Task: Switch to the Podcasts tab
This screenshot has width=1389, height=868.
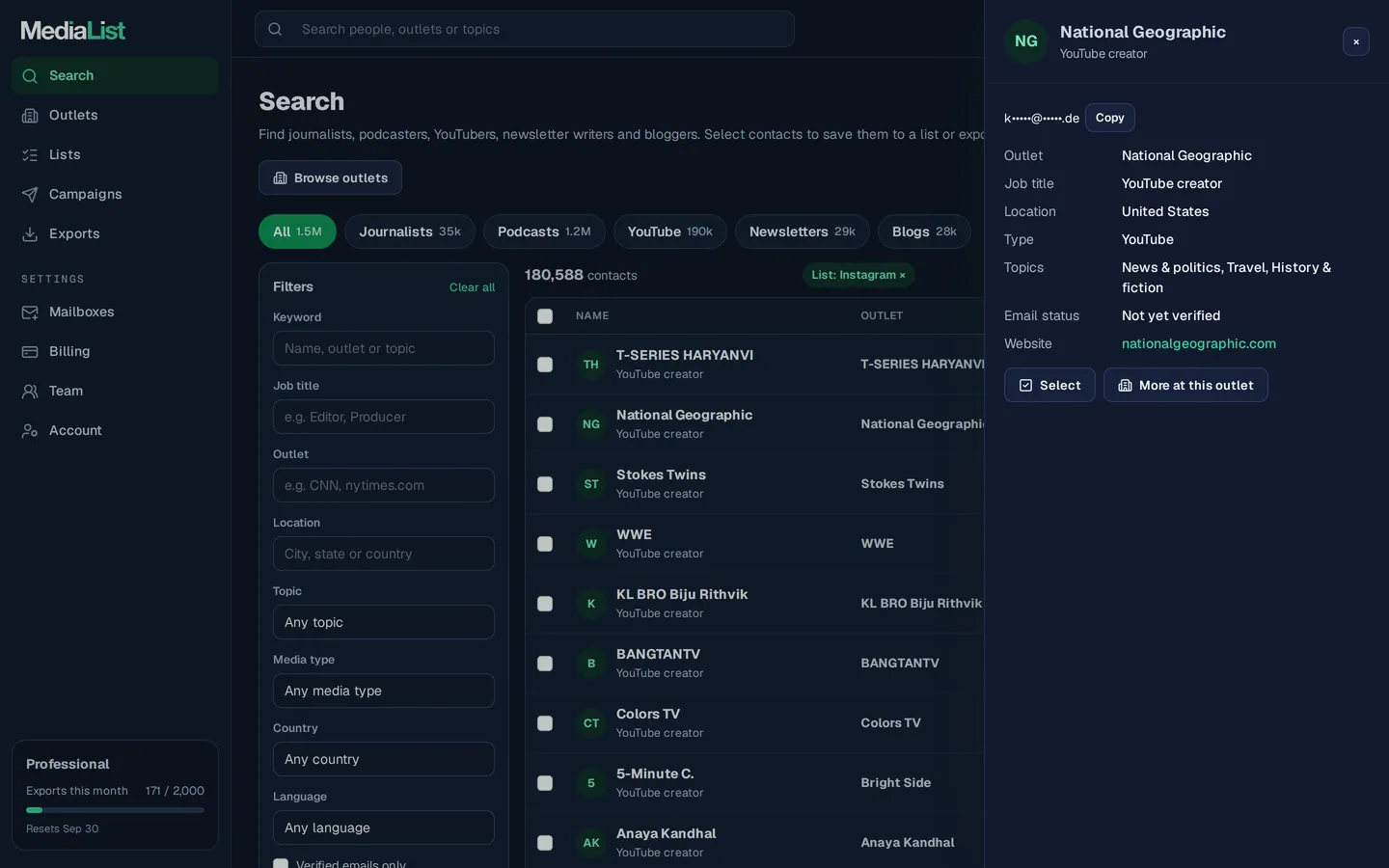Action: click(544, 231)
